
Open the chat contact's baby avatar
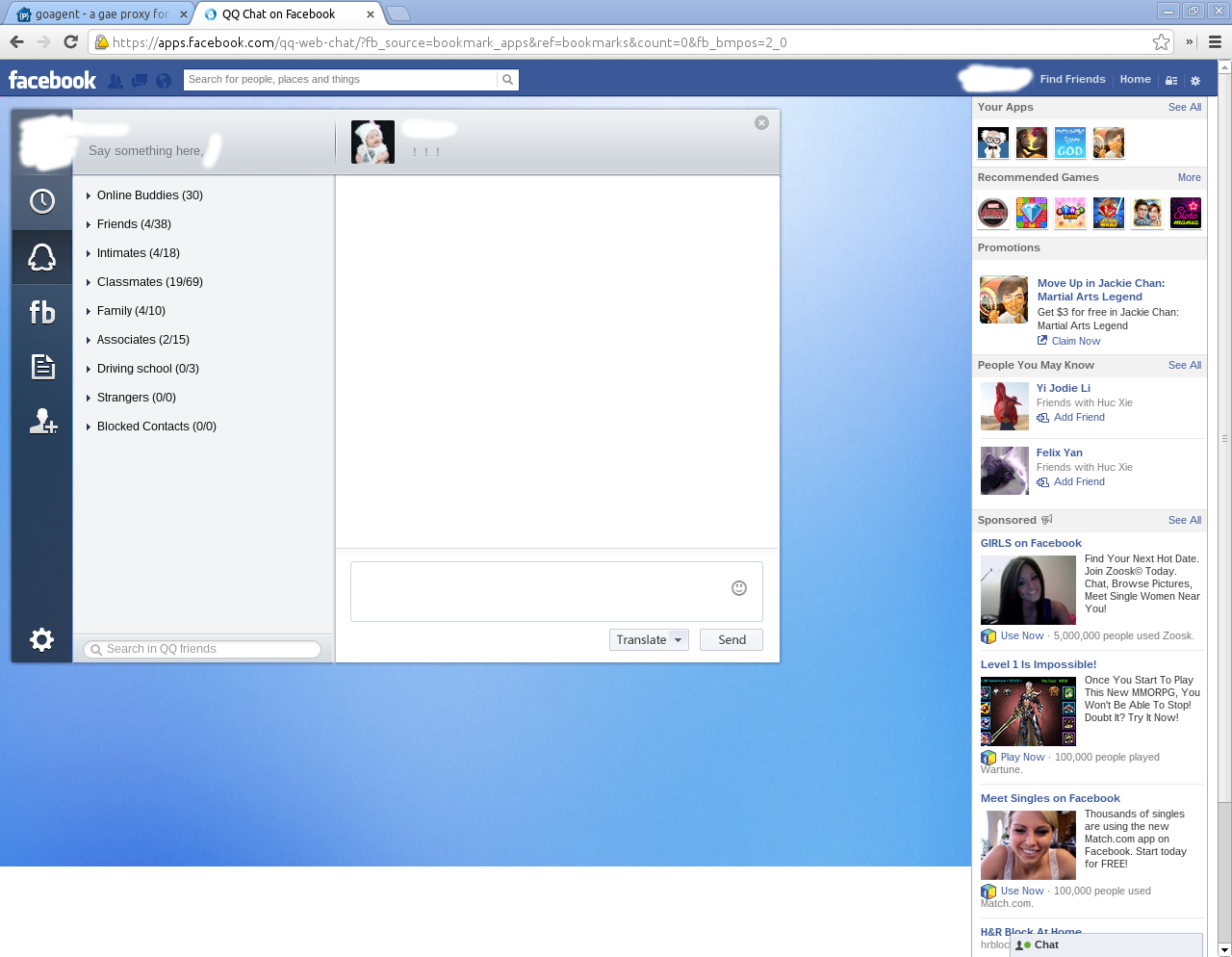coord(372,142)
